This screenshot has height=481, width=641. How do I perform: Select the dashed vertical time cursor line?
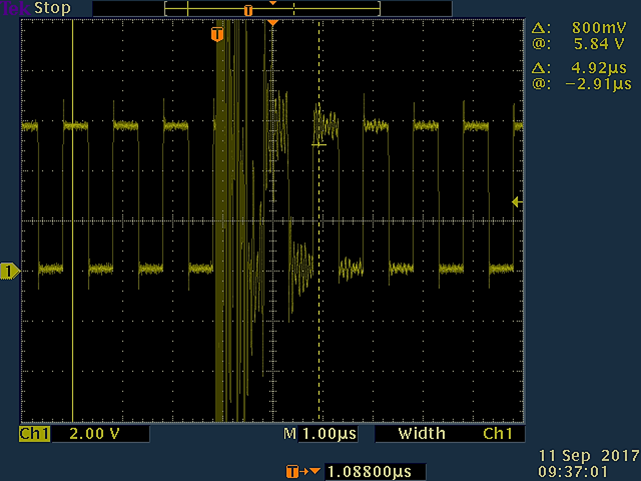319,221
